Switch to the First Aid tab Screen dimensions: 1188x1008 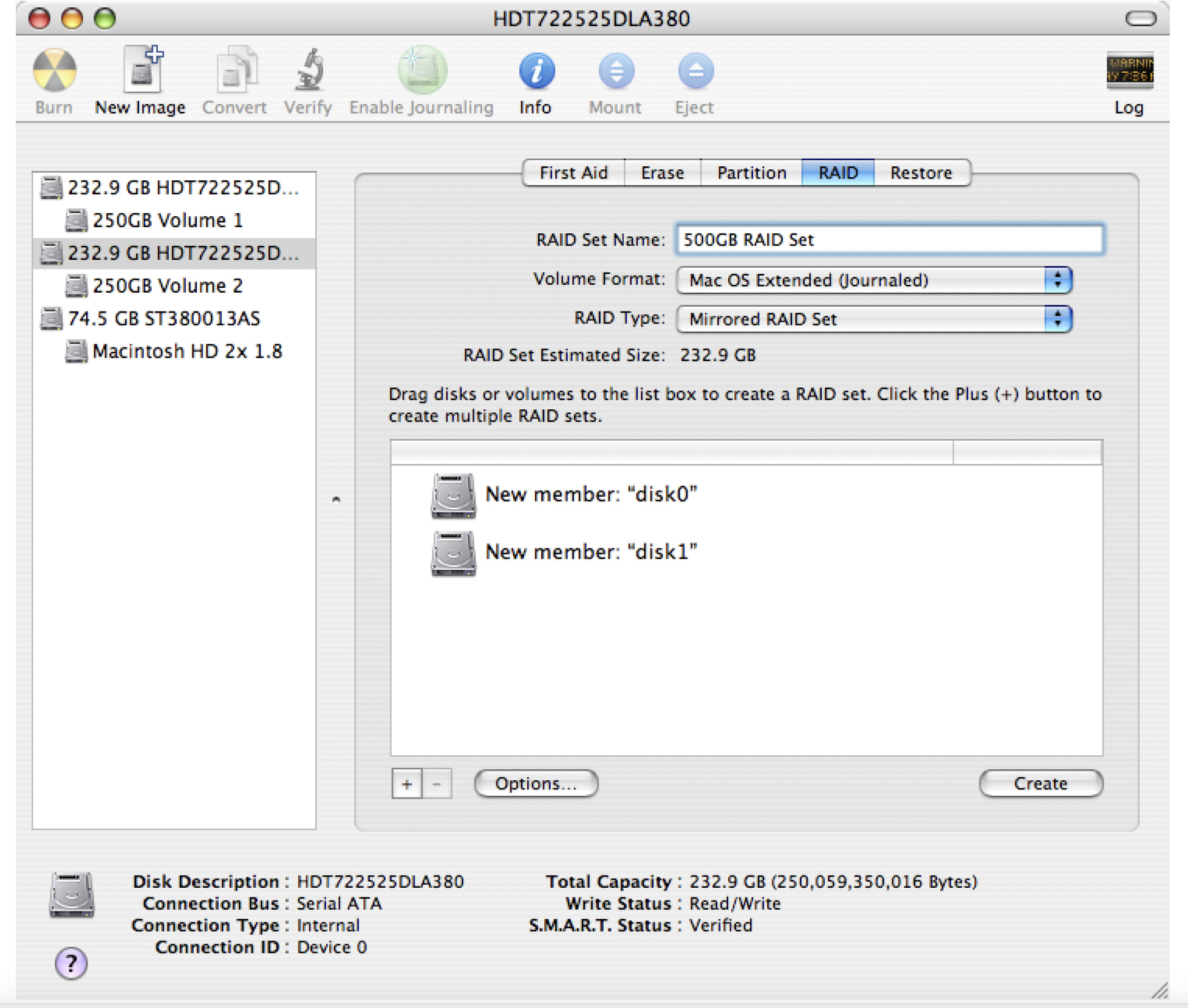[573, 172]
